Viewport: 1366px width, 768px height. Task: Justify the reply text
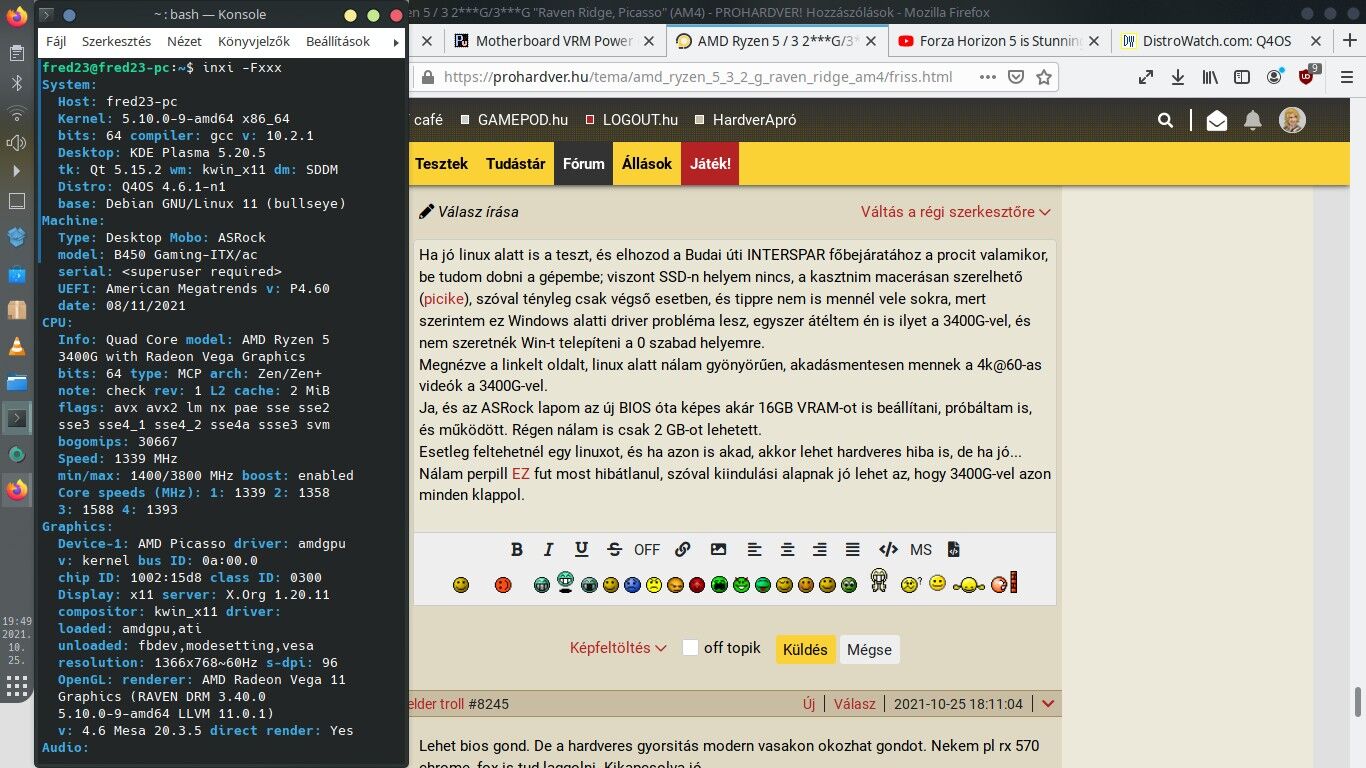click(x=853, y=549)
